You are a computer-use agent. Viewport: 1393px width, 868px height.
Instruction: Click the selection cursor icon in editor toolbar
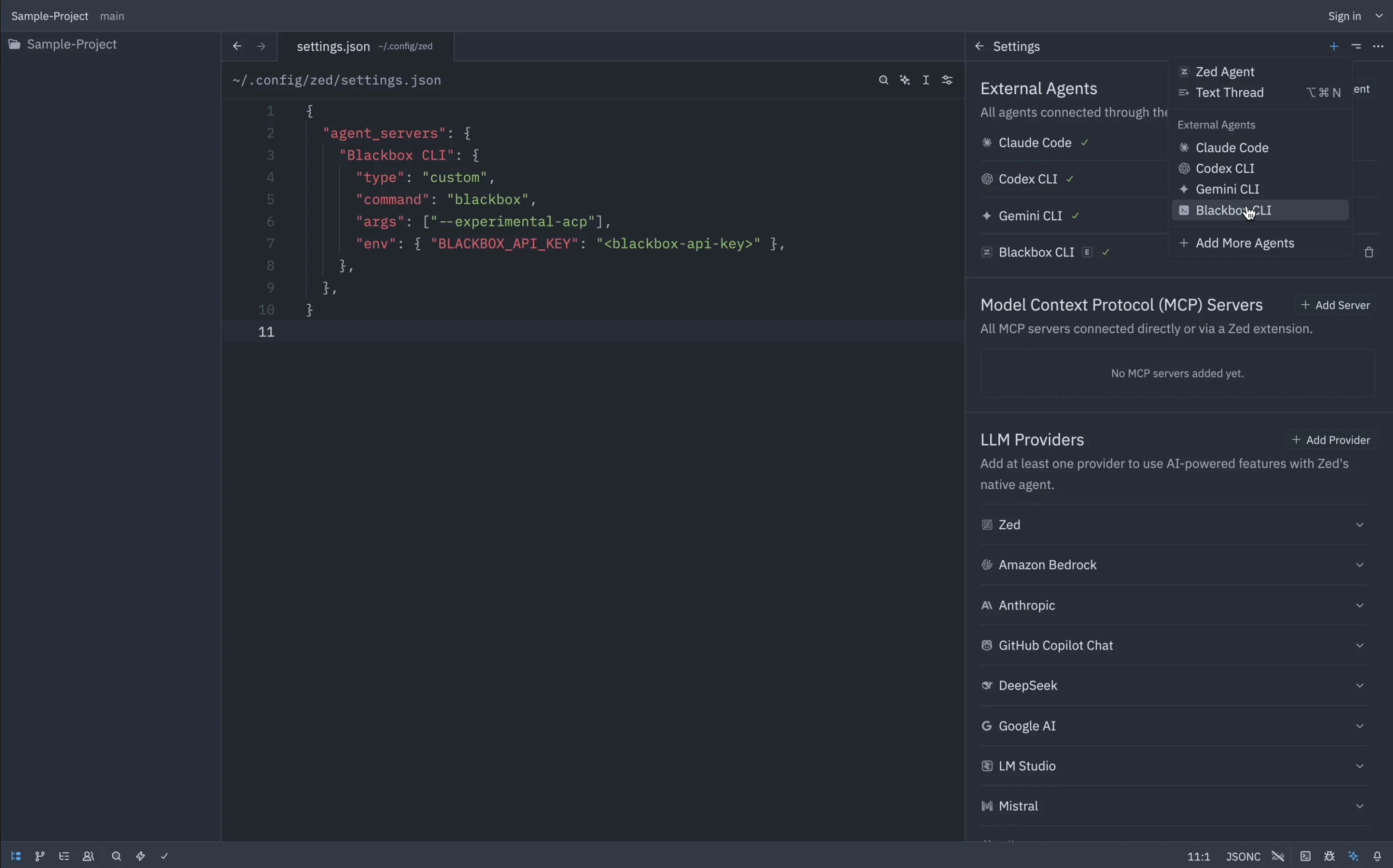point(926,80)
